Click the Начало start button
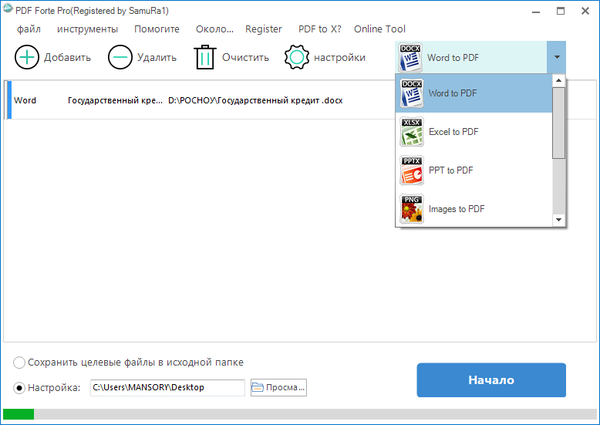Image resolution: width=600 pixels, height=425 pixels. pyautogui.click(x=491, y=380)
